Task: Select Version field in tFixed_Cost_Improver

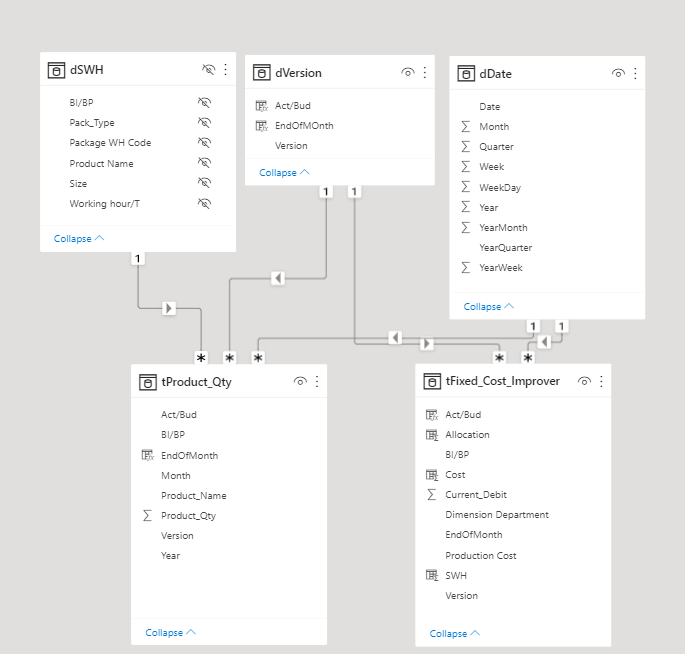Action: click(x=461, y=596)
